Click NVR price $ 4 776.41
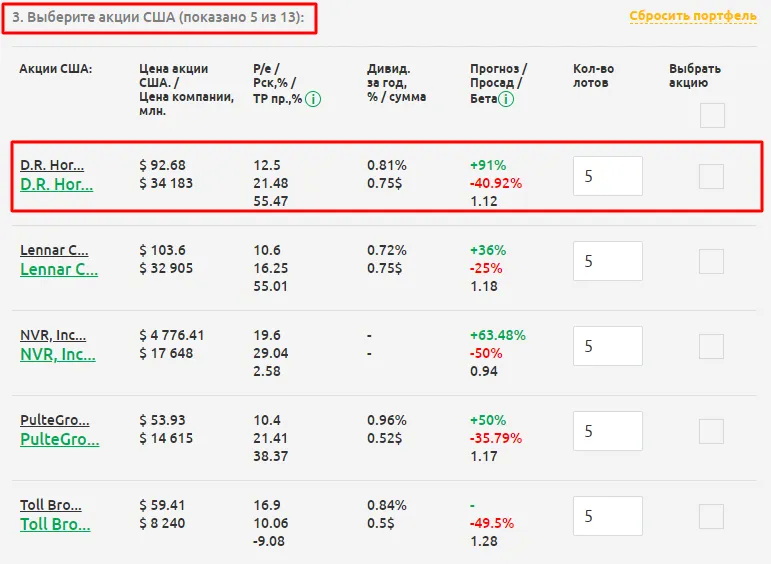Screen dimensions: 771x564 coord(172,335)
